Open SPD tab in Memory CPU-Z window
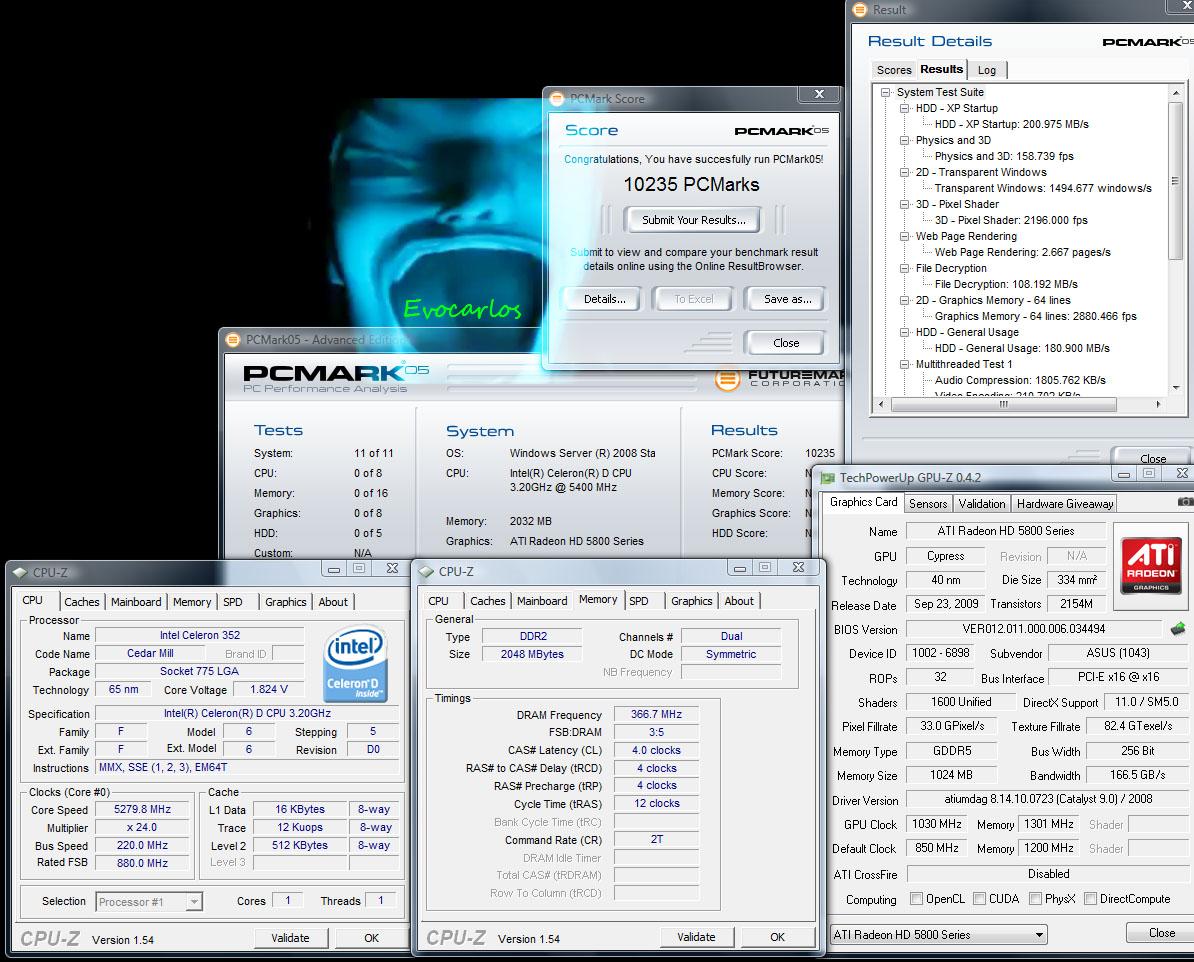Viewport: 1194px width, 962px height. [639, 601]
